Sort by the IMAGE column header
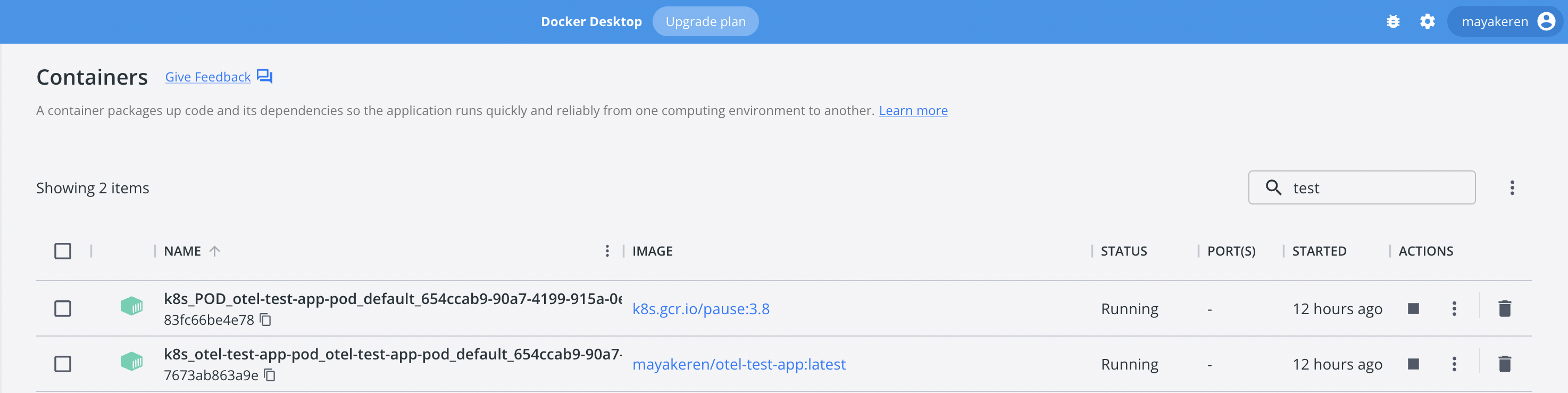 tap(653, 251)
